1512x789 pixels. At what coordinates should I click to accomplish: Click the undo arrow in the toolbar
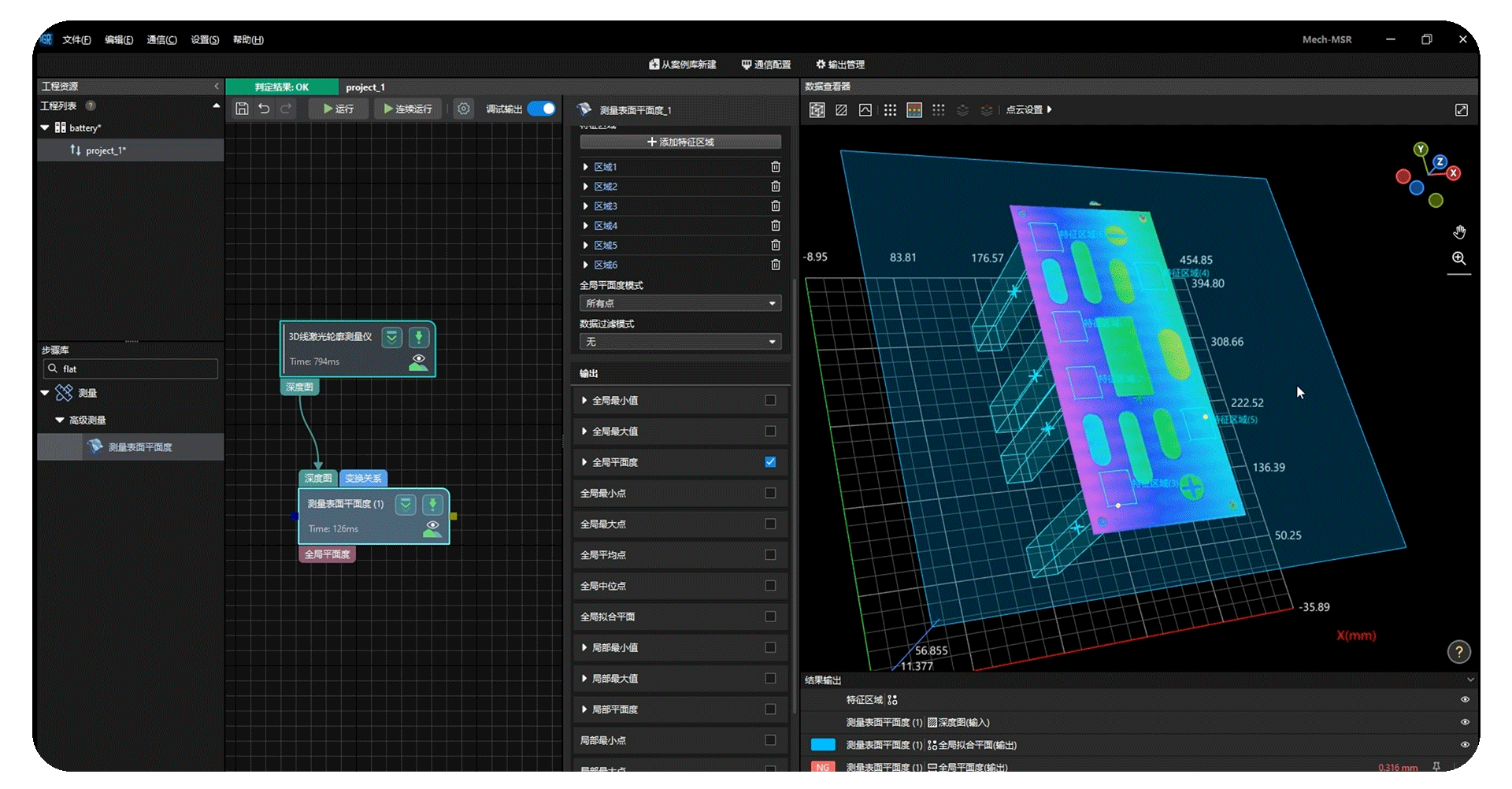pos(264,109)
